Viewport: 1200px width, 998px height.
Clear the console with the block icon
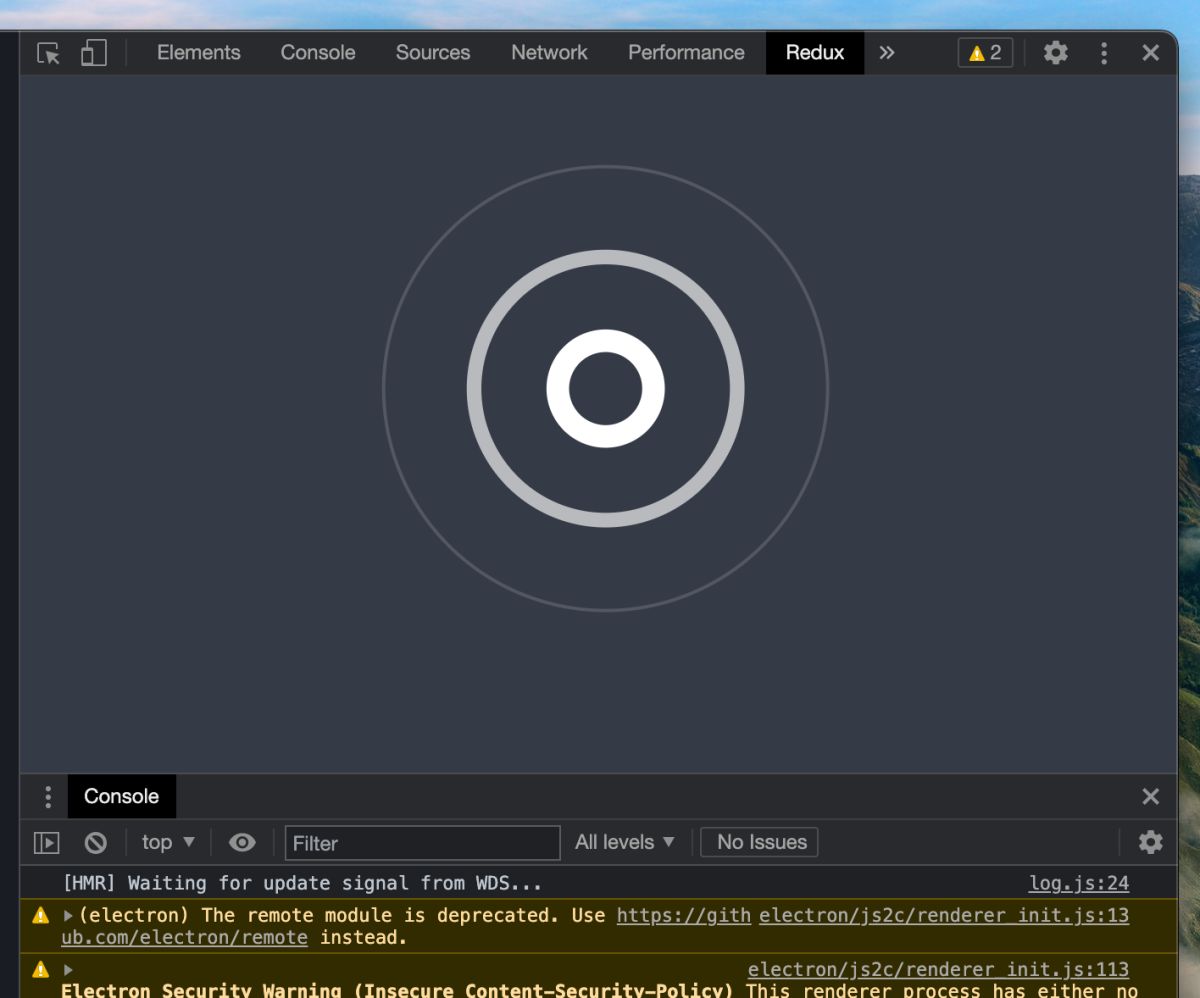click(x=95, y=843)
